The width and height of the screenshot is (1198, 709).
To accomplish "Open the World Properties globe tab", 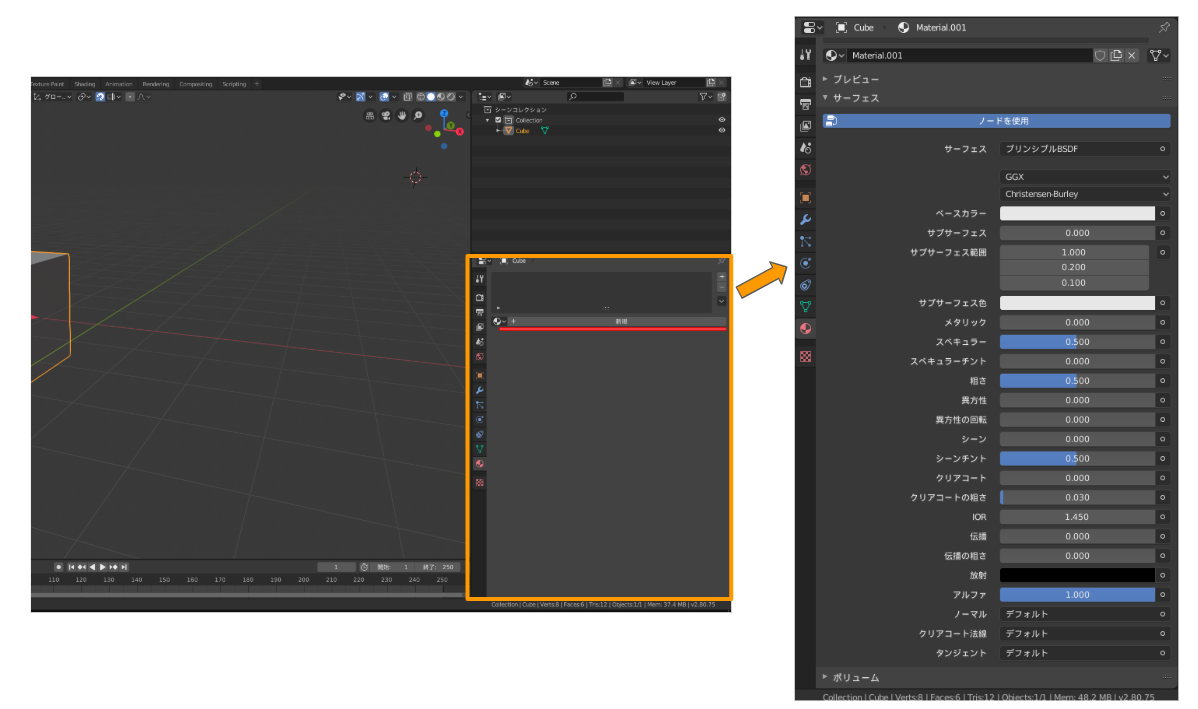I will pos(806,171).
